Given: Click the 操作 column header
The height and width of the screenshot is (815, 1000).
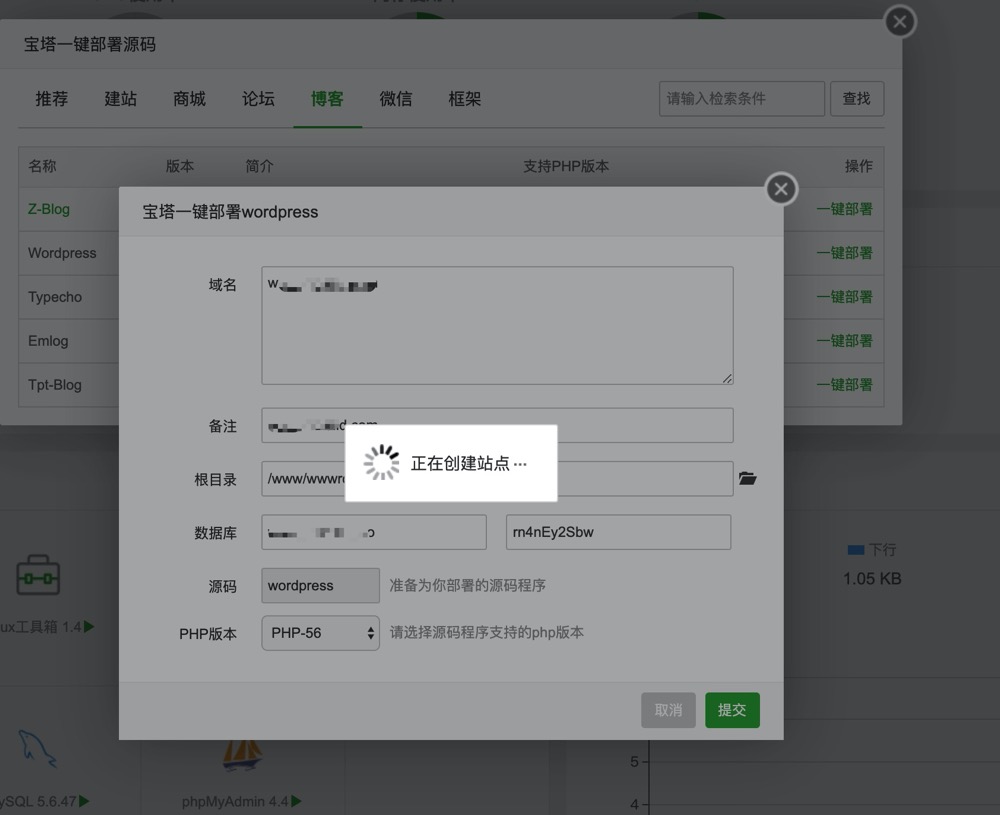Looking at the screenshot, I should tap(858, 166).
